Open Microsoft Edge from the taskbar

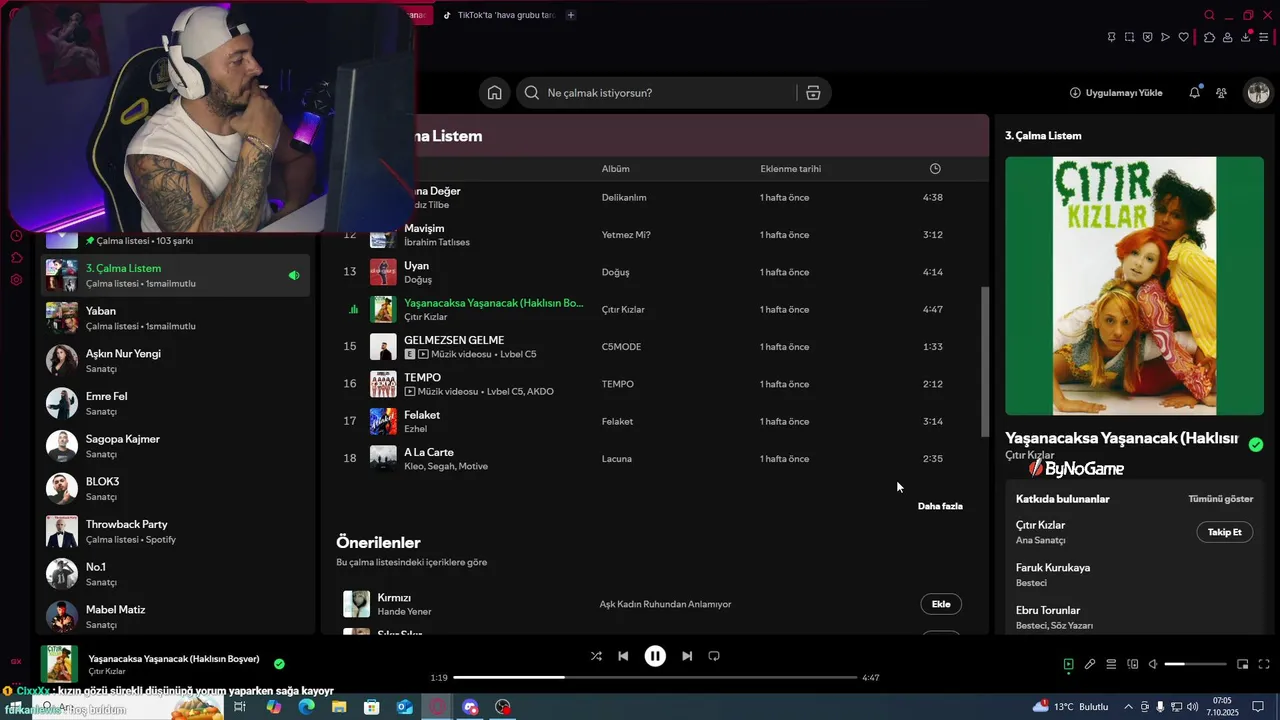point(306,707)
